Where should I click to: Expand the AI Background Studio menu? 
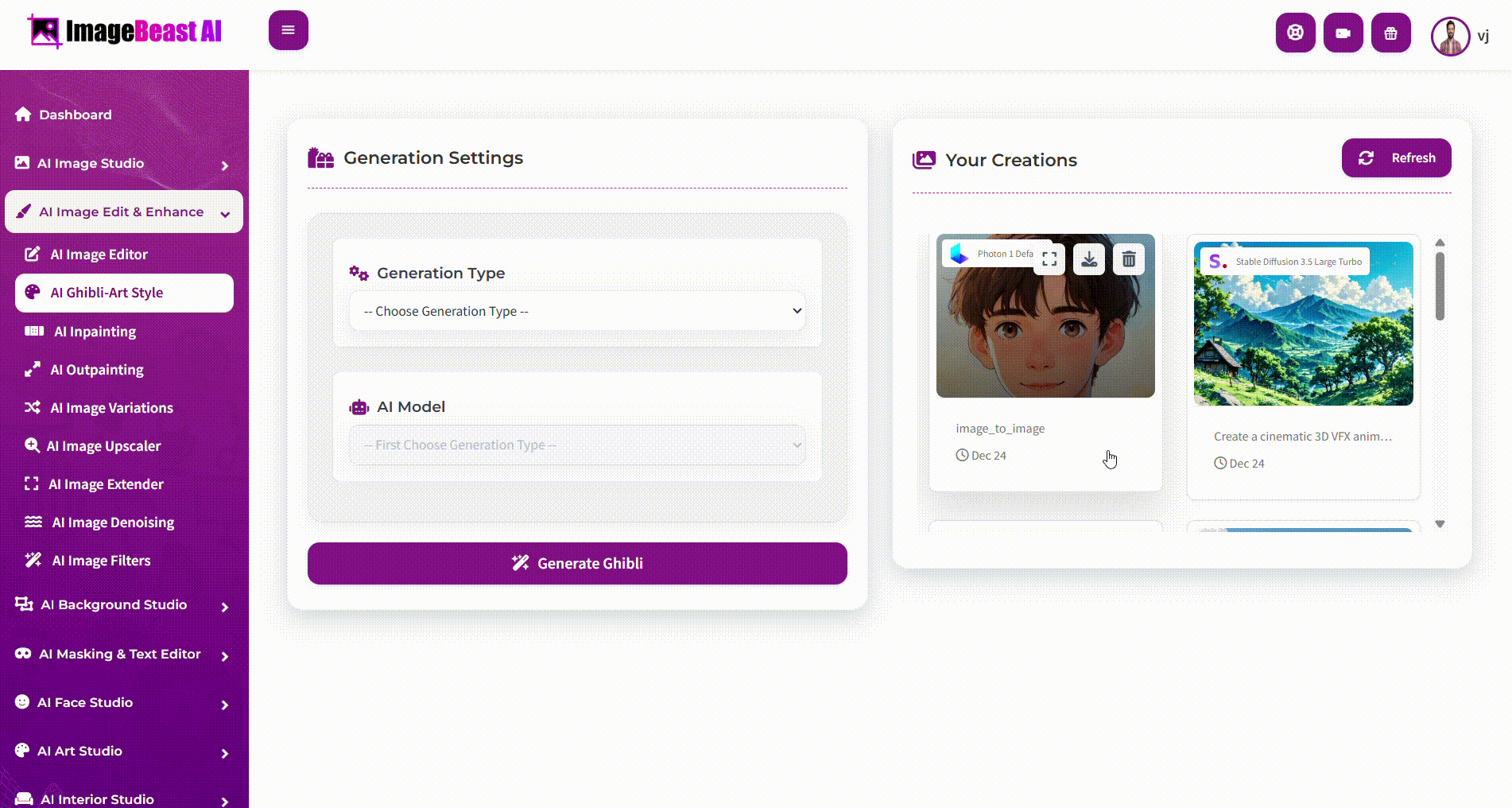(x=123, y=605)
